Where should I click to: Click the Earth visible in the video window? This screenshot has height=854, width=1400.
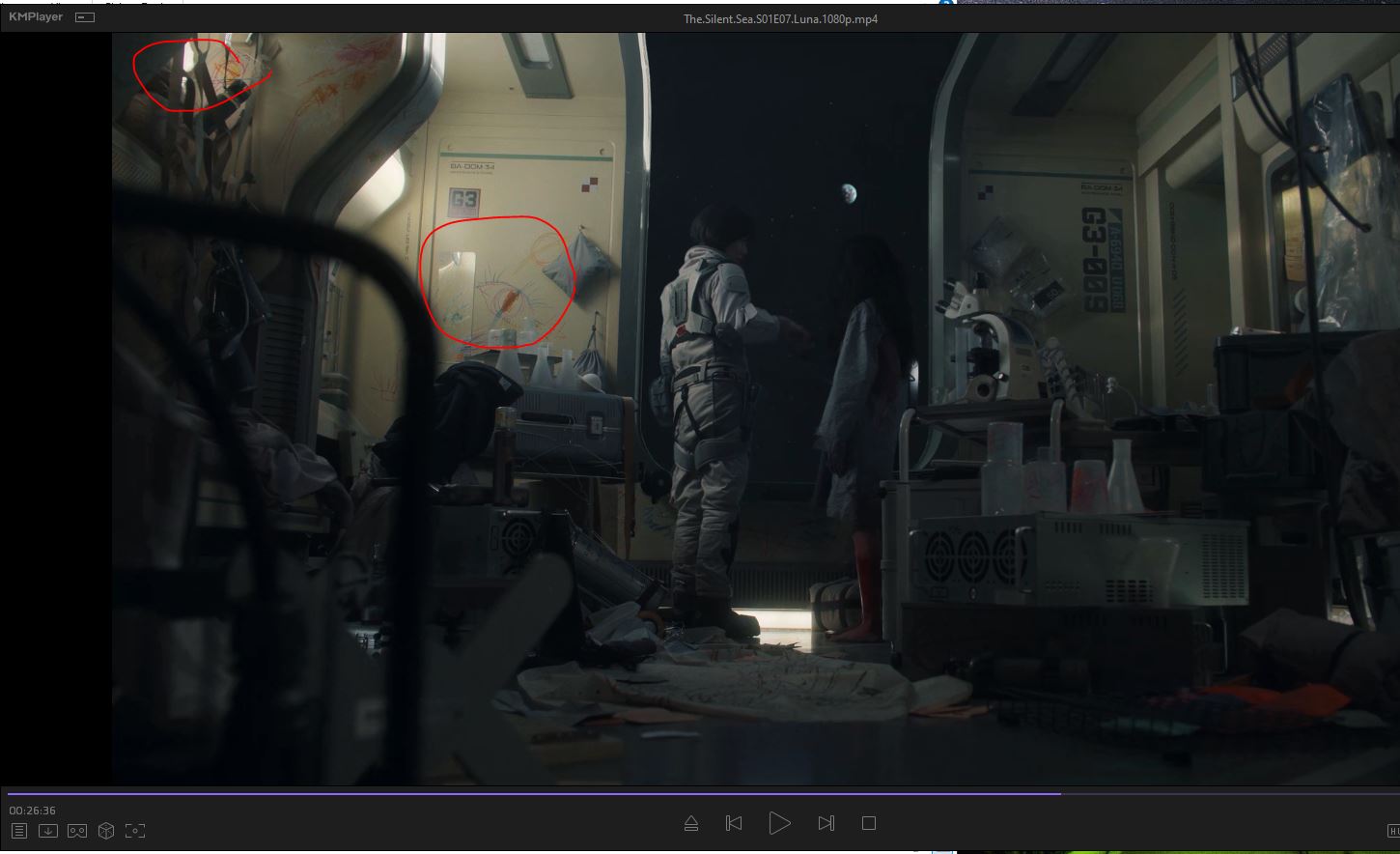[848, 193]
